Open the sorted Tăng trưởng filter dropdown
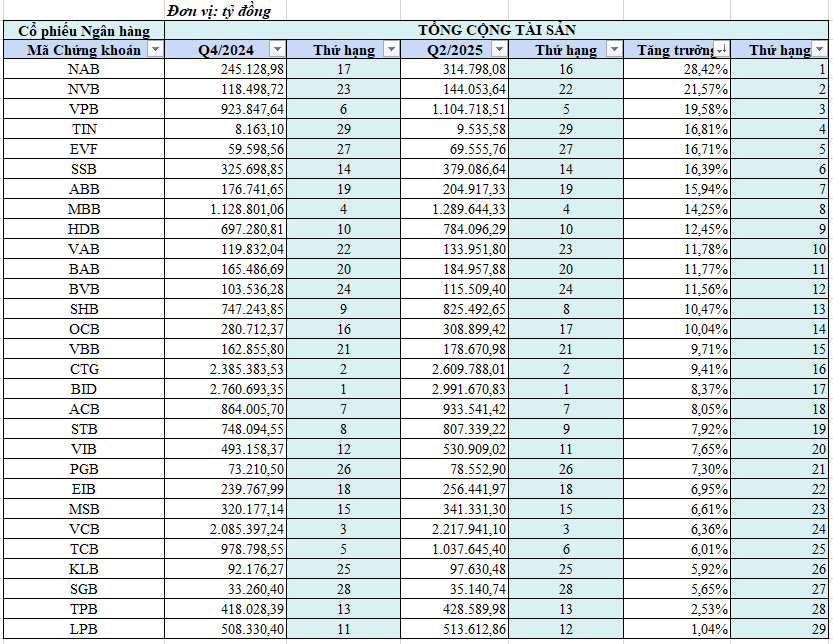Image resolution: width=833 pixels, height=644 pixels. pos(721,49)
